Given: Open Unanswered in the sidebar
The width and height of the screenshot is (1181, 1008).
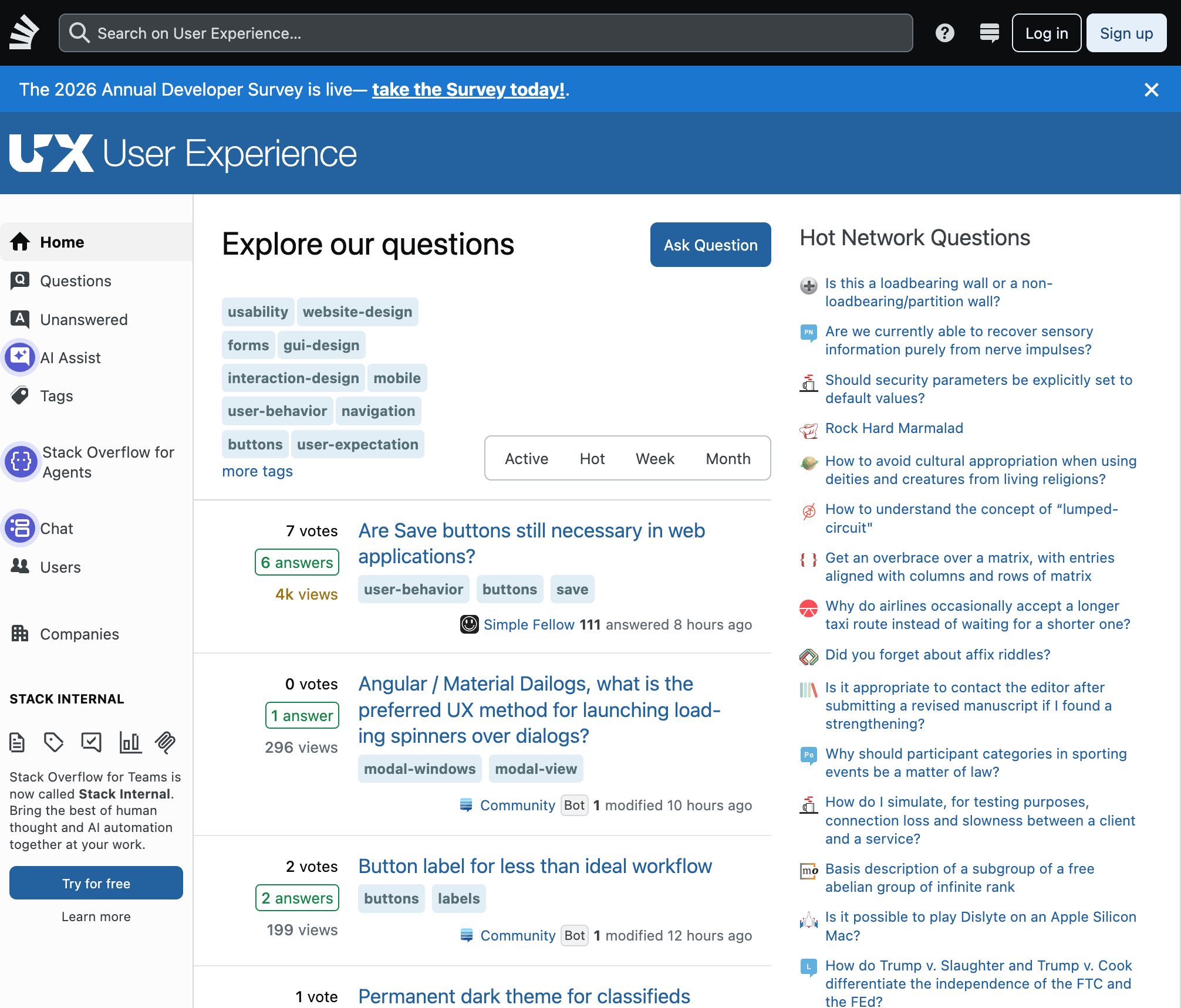Looking at the screenshot, I should [x=96, y=319].
